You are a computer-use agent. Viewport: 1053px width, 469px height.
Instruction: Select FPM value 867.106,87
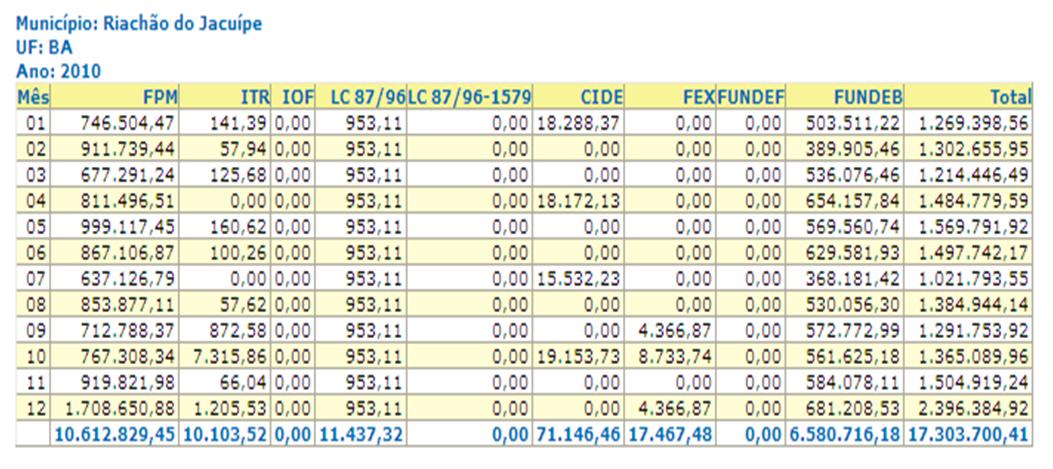point(128,253)
